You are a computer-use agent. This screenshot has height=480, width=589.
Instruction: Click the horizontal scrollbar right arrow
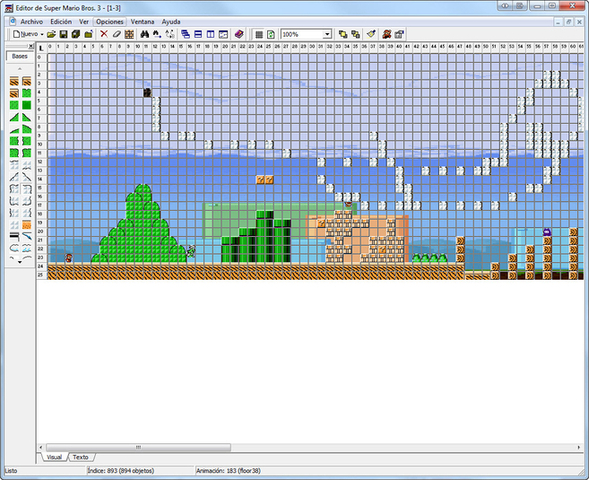[x=578, y=447]
